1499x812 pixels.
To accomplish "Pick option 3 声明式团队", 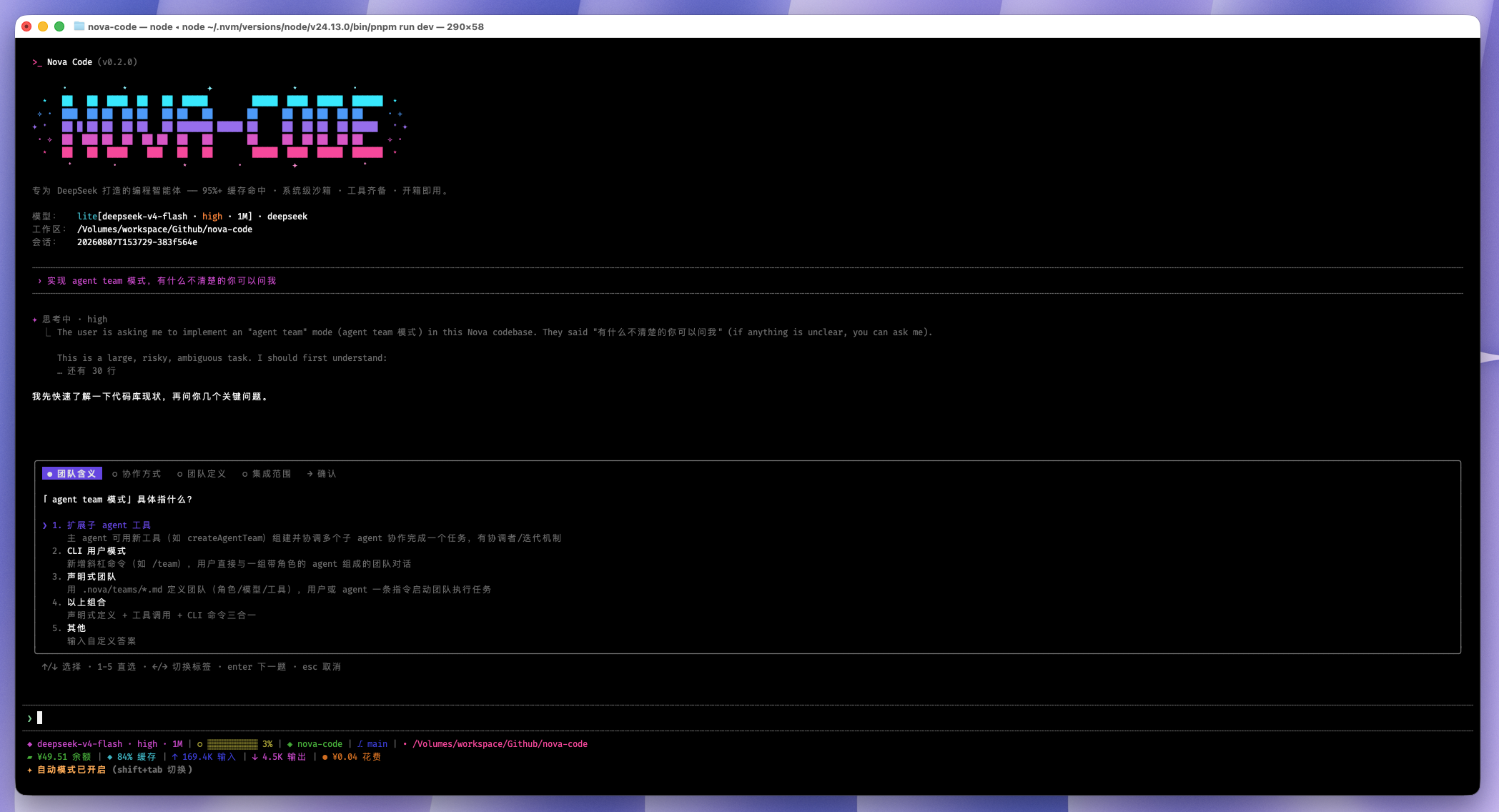I will (x=84, y=577).
